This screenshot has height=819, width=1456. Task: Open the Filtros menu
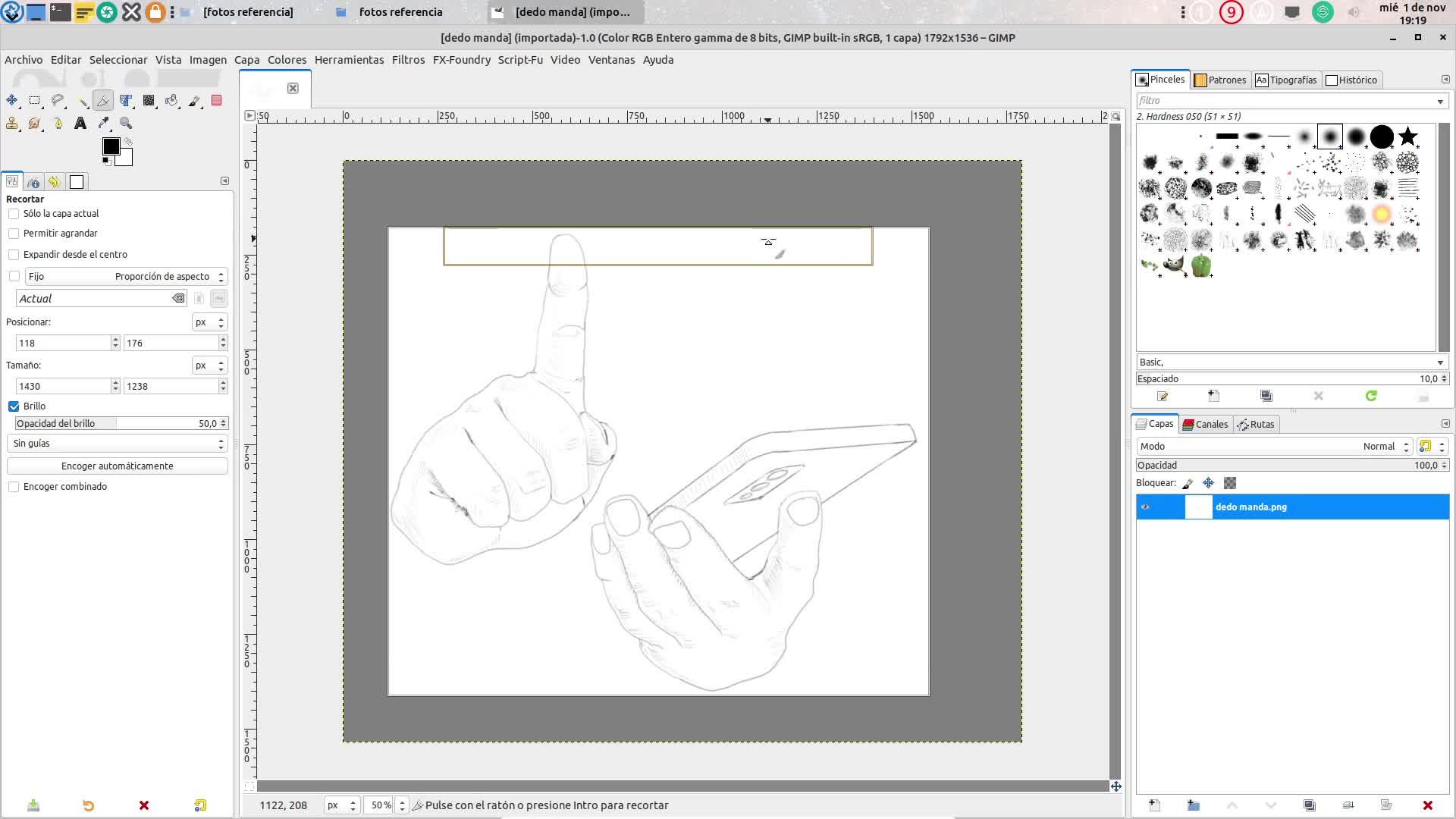click(x=408, y=60)
